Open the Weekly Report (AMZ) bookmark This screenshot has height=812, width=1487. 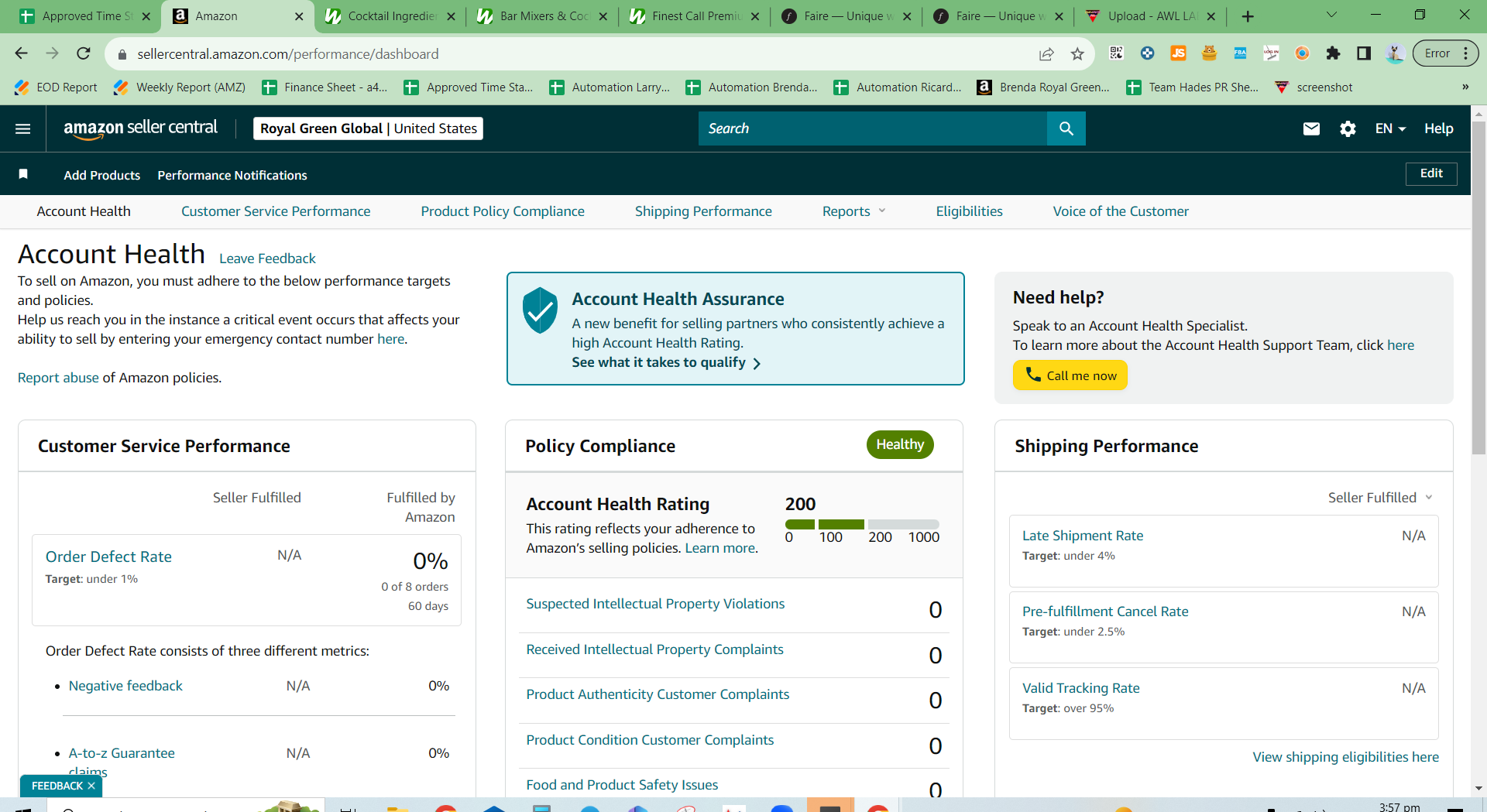180,87
